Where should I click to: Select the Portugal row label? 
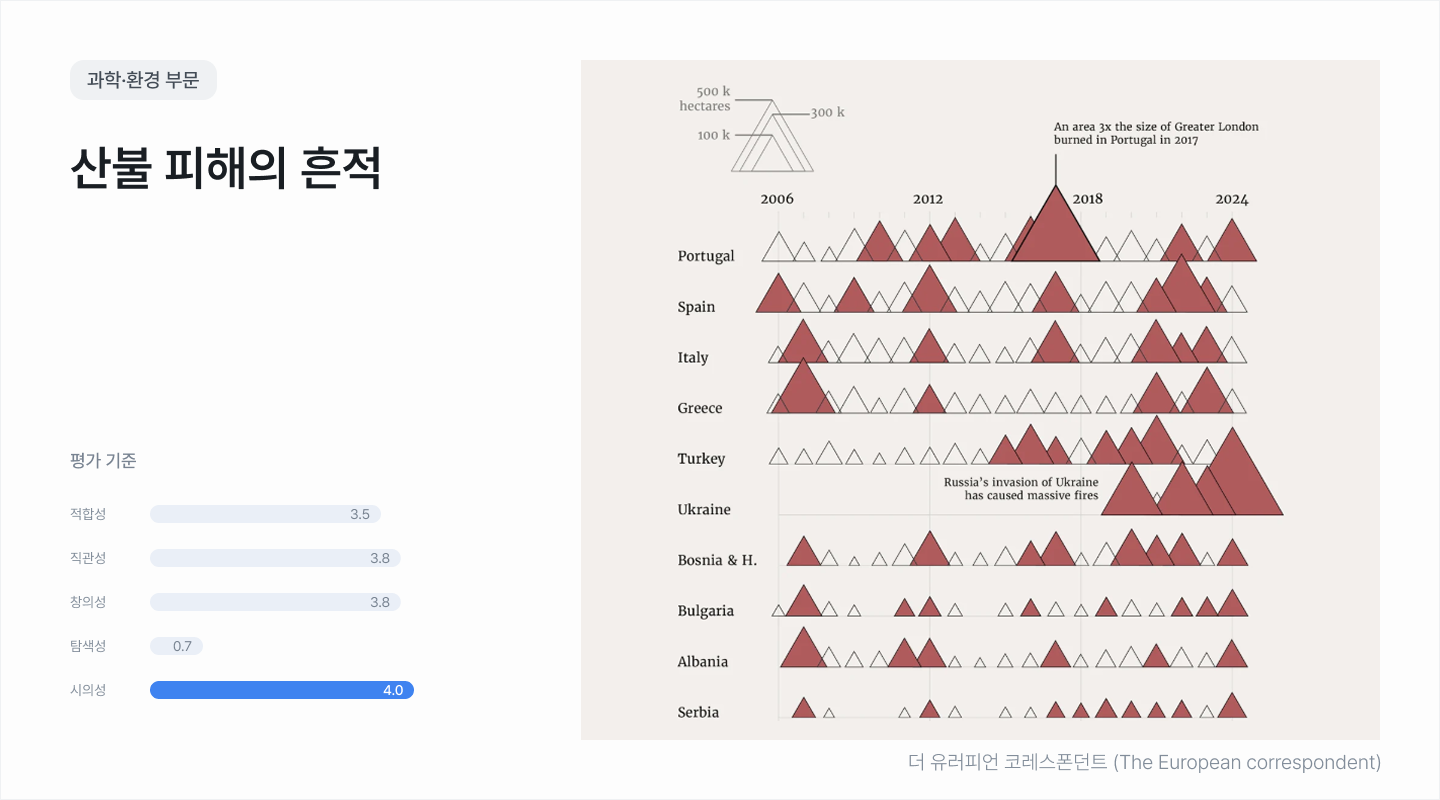(x=706, y=256)
